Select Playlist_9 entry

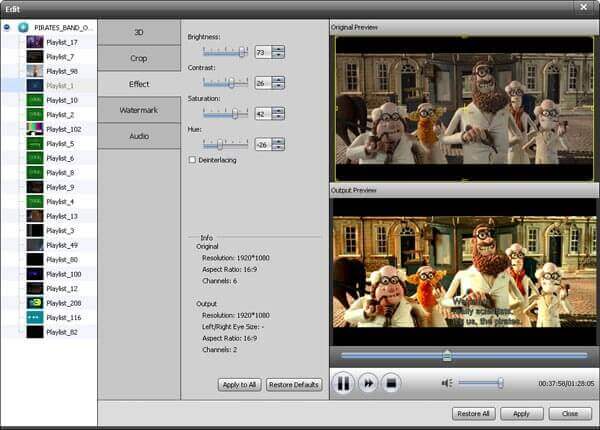pyautogui.click(x=60, y=187)
